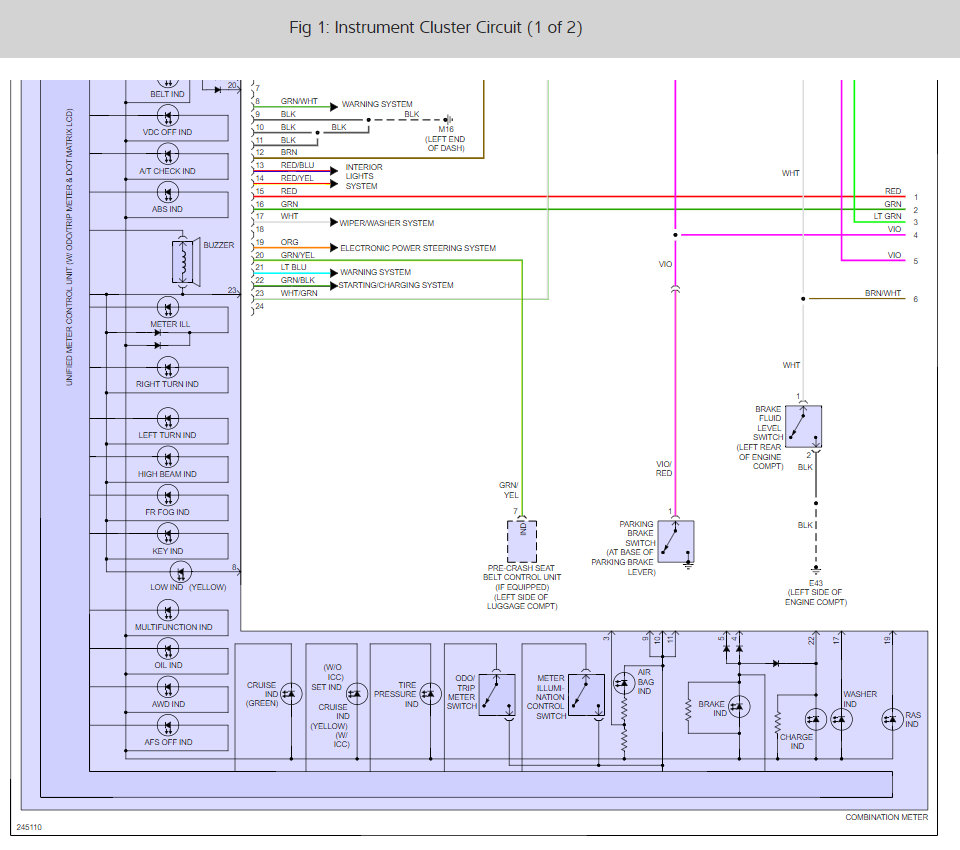Viewport: 960px width, 850px height.
Task: Click the Combination Meter label
Action: (887, 817)
